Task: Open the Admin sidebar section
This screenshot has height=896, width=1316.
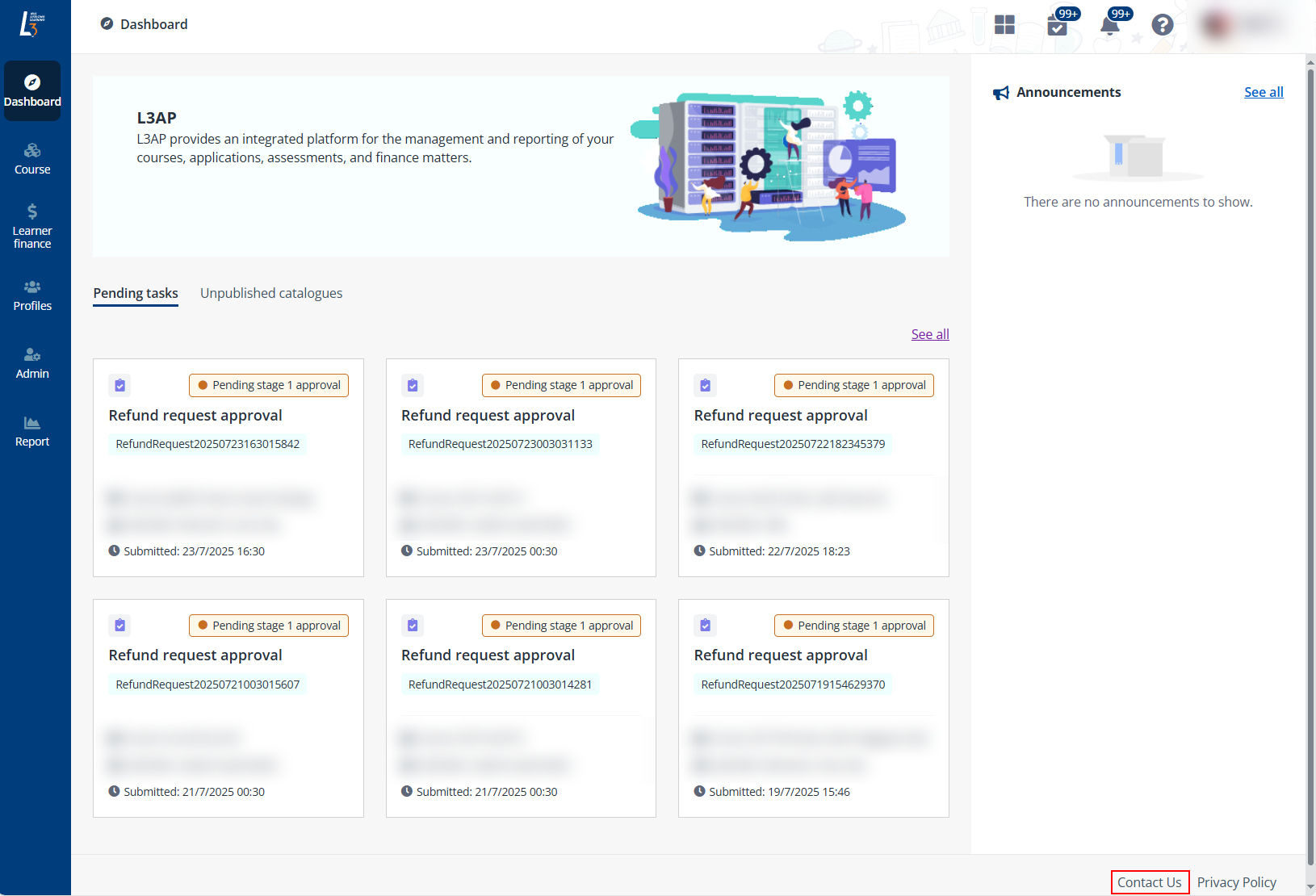Action: 32,363
